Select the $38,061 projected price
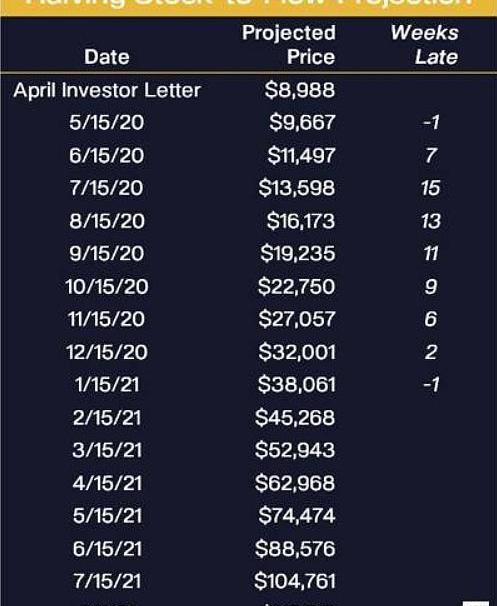Screen dimensions: 497x606 point(297,385)
